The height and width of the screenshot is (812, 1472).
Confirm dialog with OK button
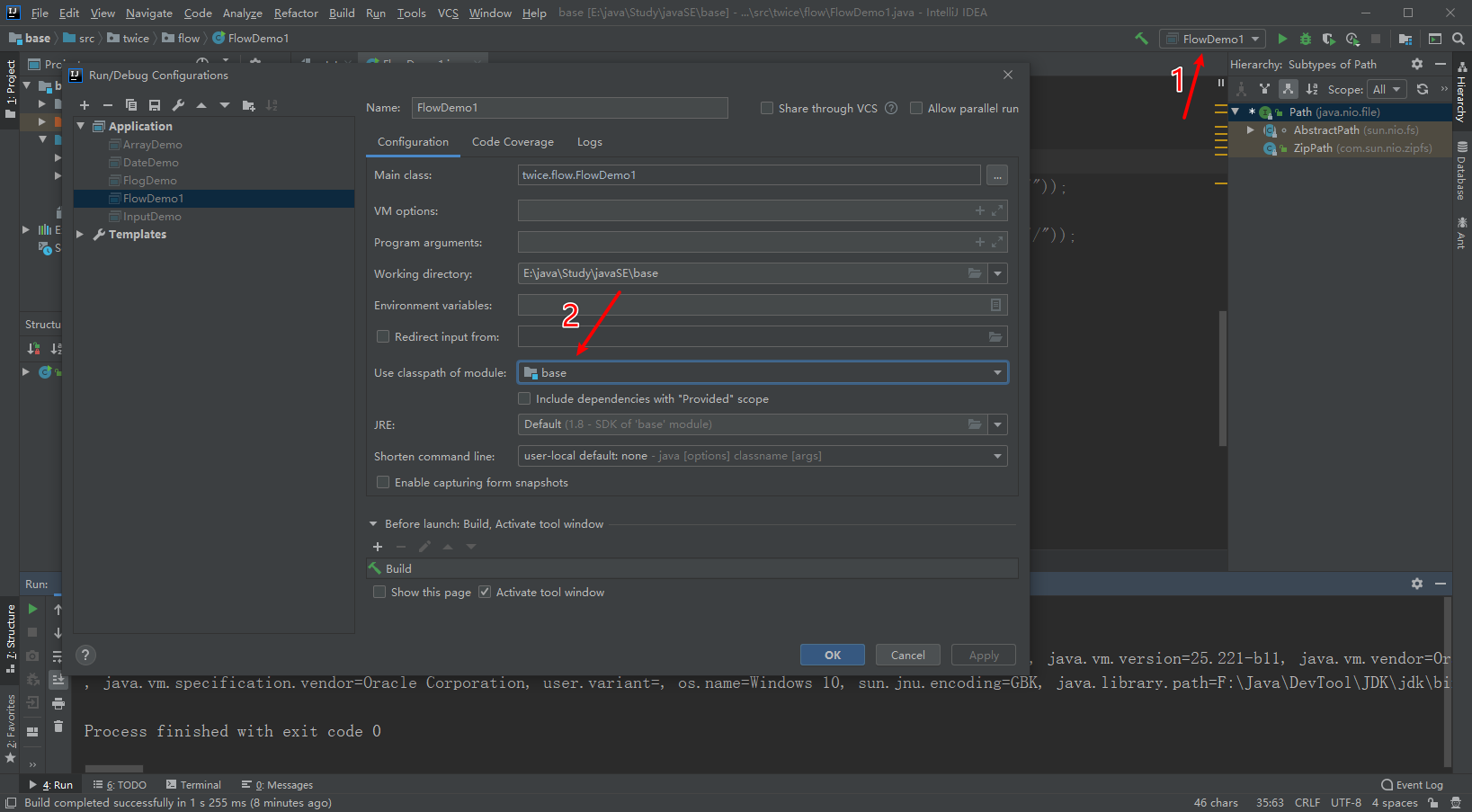833,655
